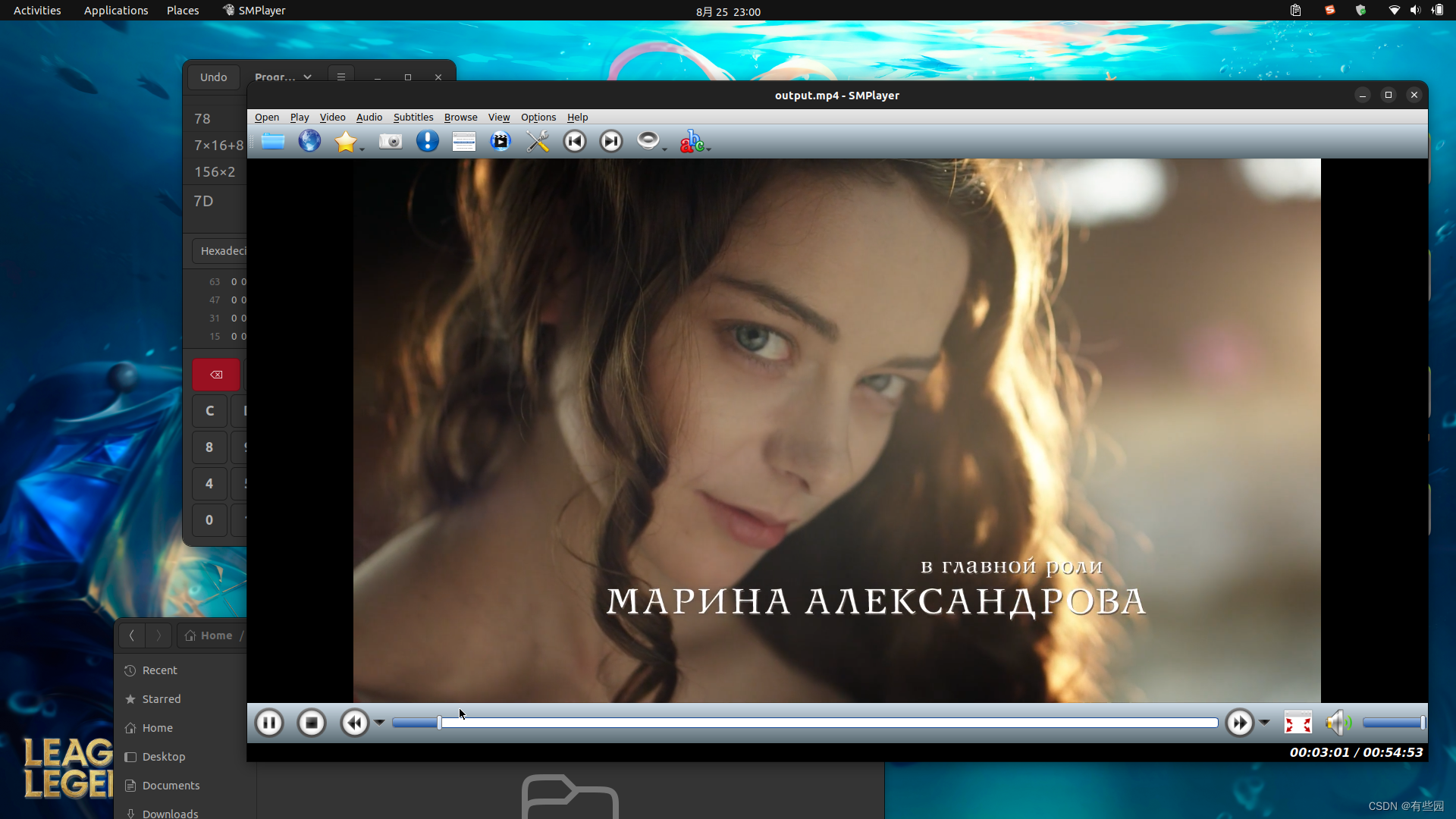Open the Options menu
This screenshot has width=1456, height=819.
pos(538,117)
